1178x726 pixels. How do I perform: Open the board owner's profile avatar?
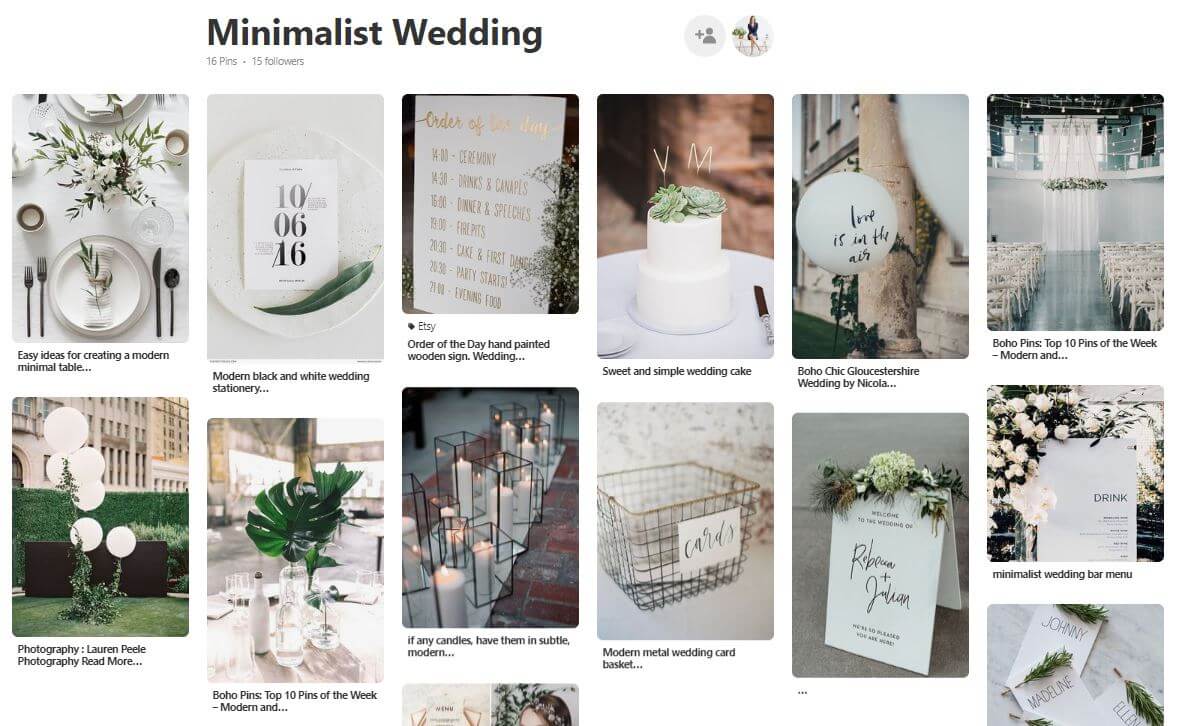click(x=752, y=35)
